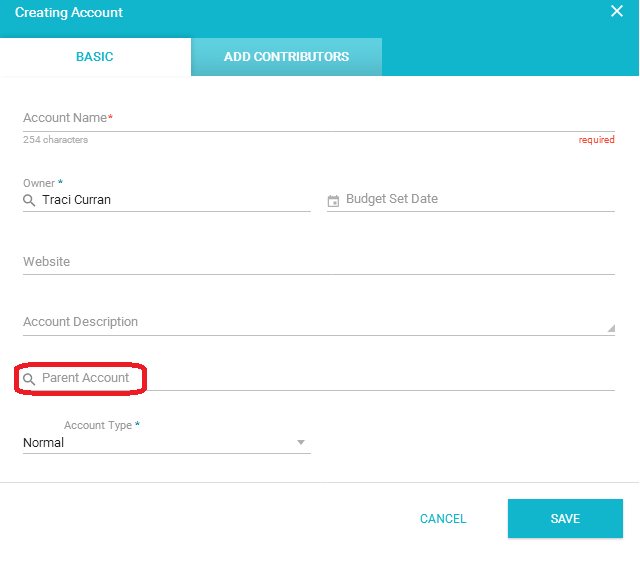The height and width of the screenshot is (564, 640).
Task: Click into the Budget Set Date field
Action: point(471,200)
